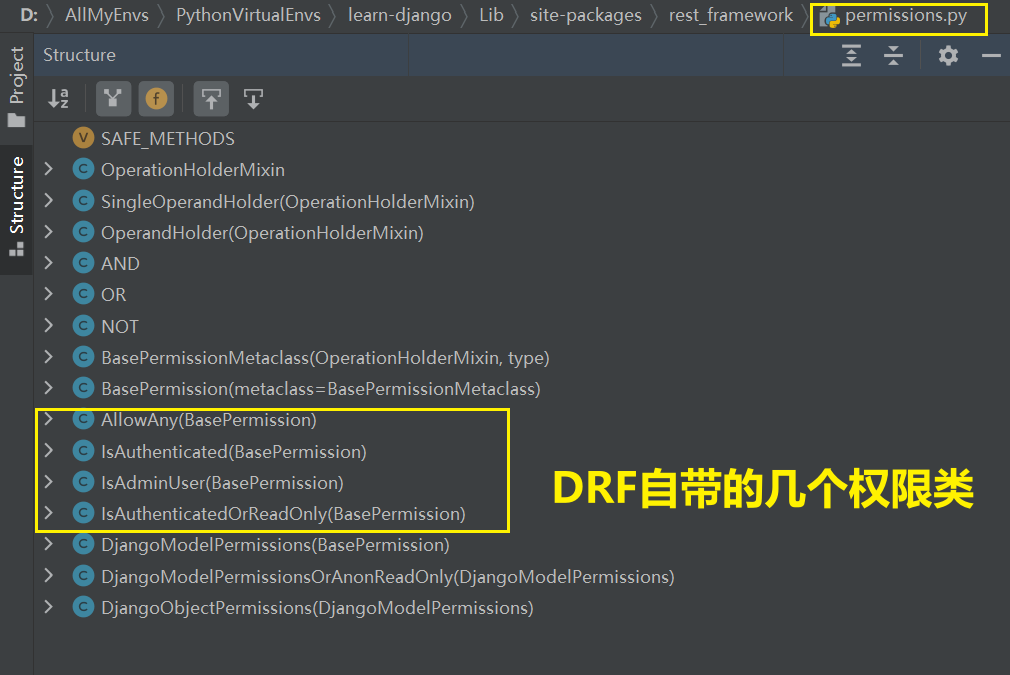
Task: Click site-packages in breadcrumb path
Action: coord(586,15)
